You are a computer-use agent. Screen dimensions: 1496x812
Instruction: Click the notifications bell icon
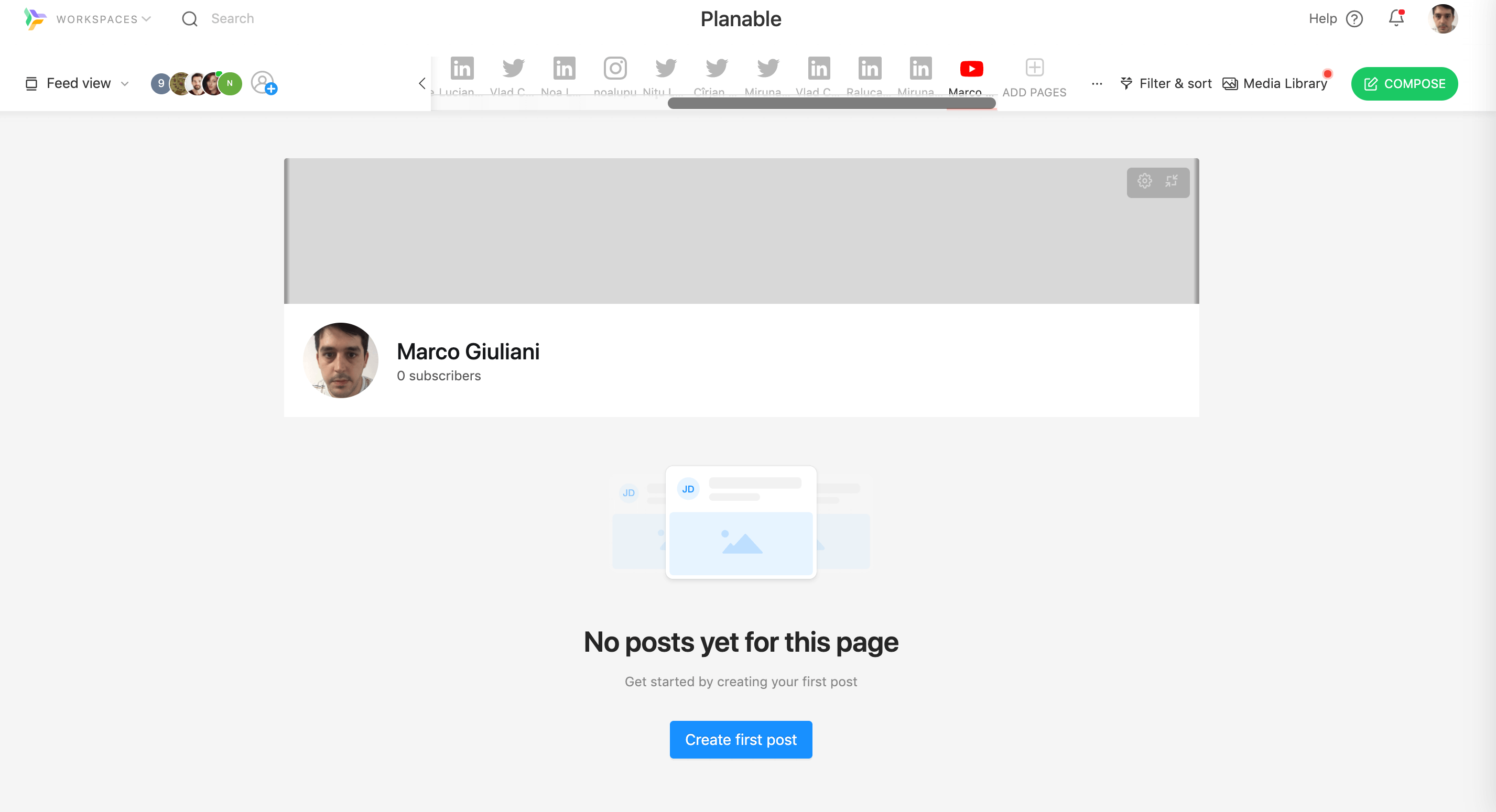1396,17
